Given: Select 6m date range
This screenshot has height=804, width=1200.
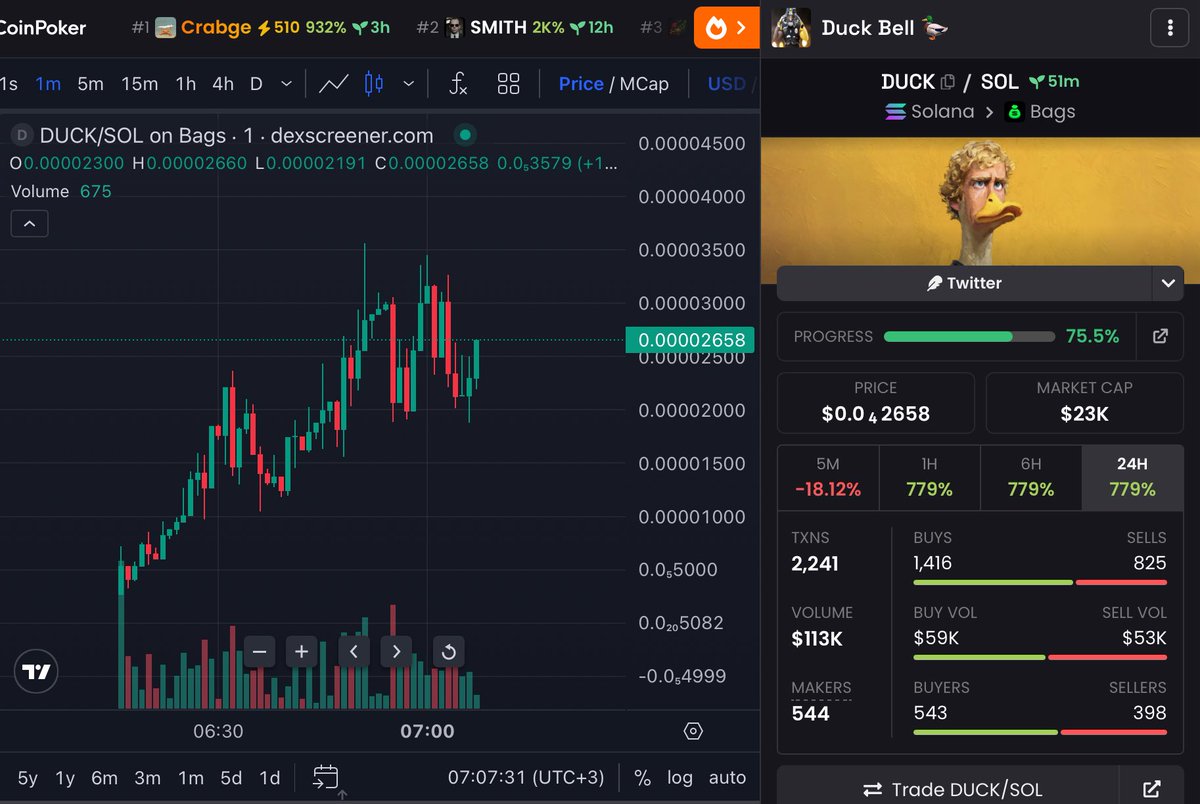Looking at the screenshot, I should [104, 777].
